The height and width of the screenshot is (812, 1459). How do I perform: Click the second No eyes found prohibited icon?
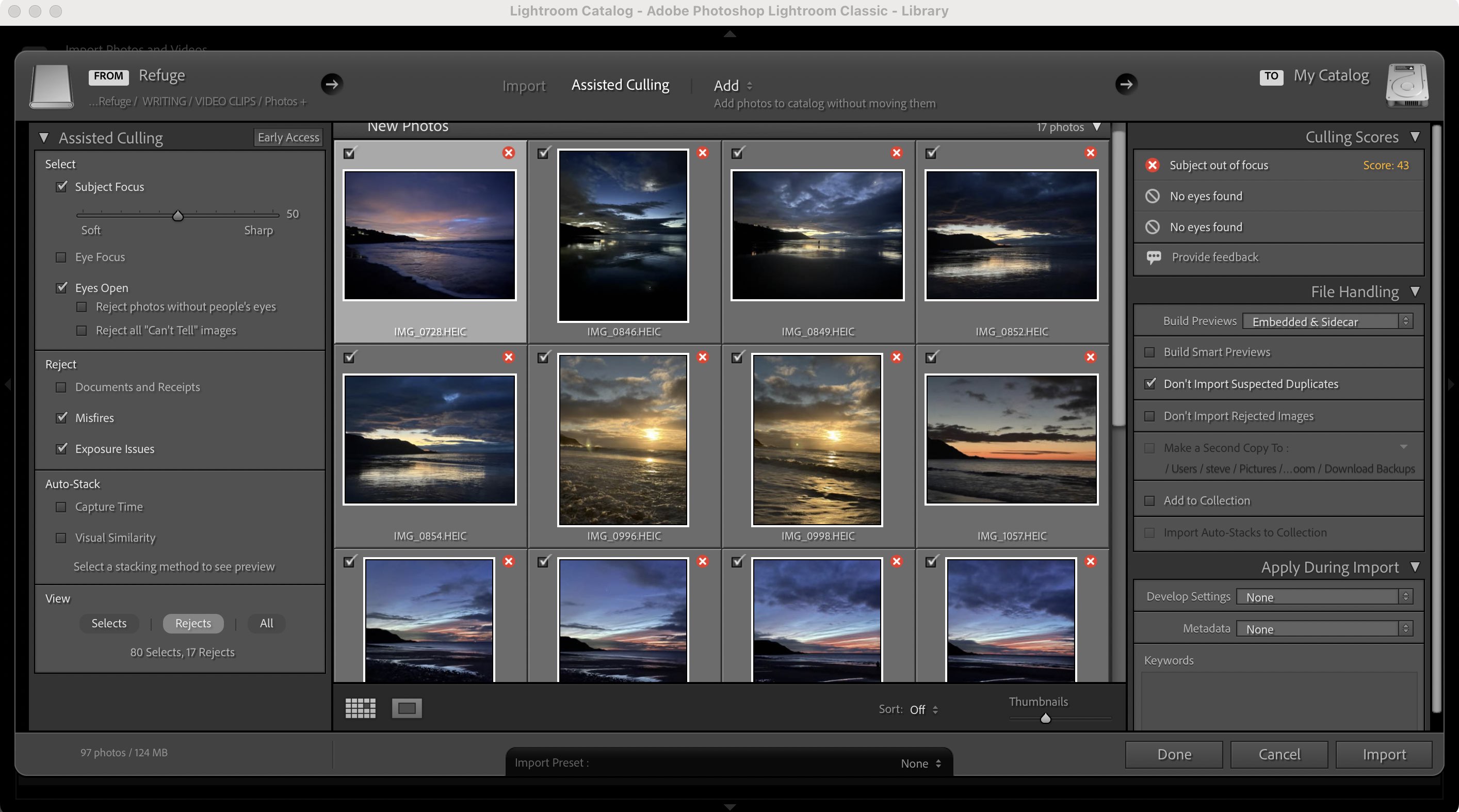[x=1152, y=227]
